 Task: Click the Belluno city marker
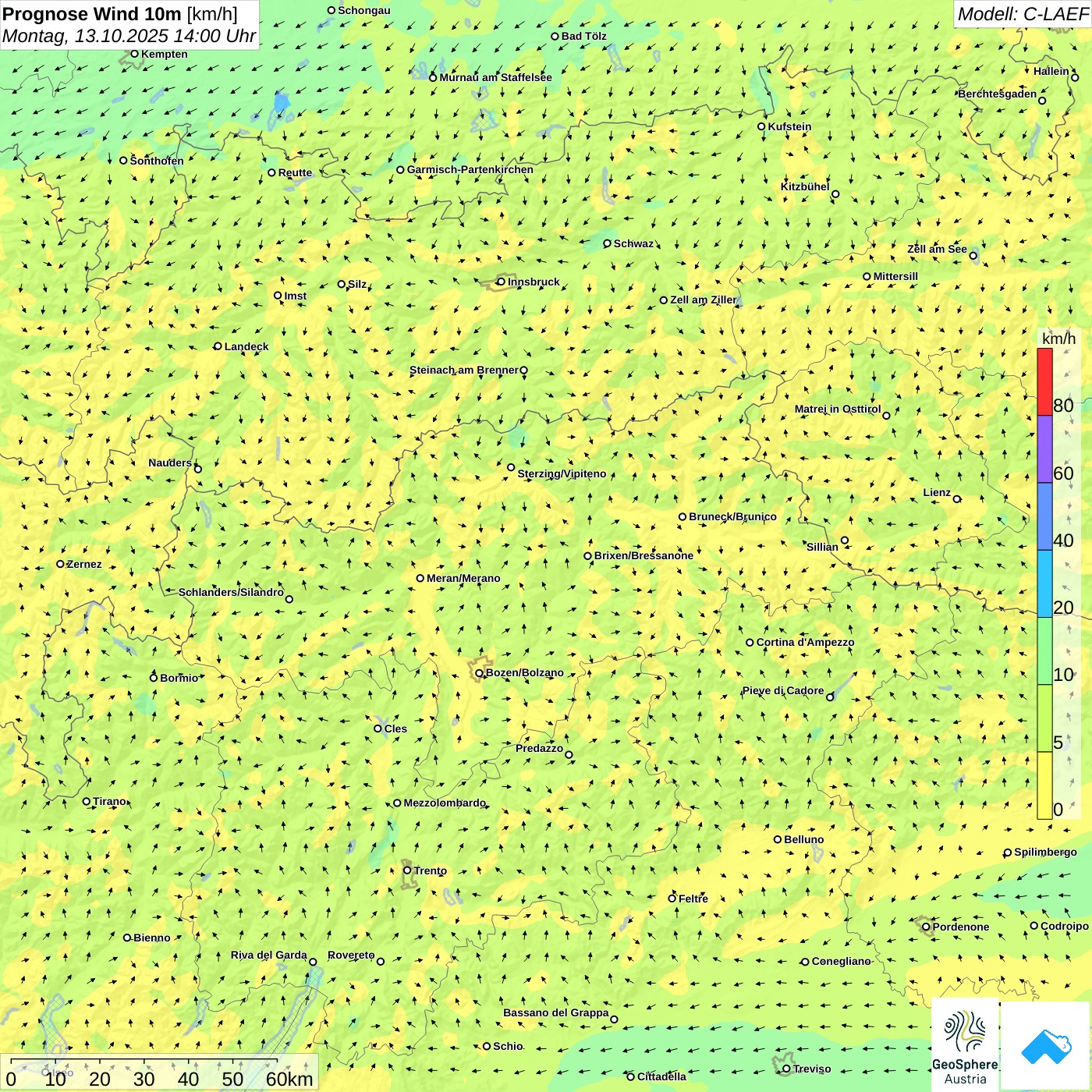point(777,839)
